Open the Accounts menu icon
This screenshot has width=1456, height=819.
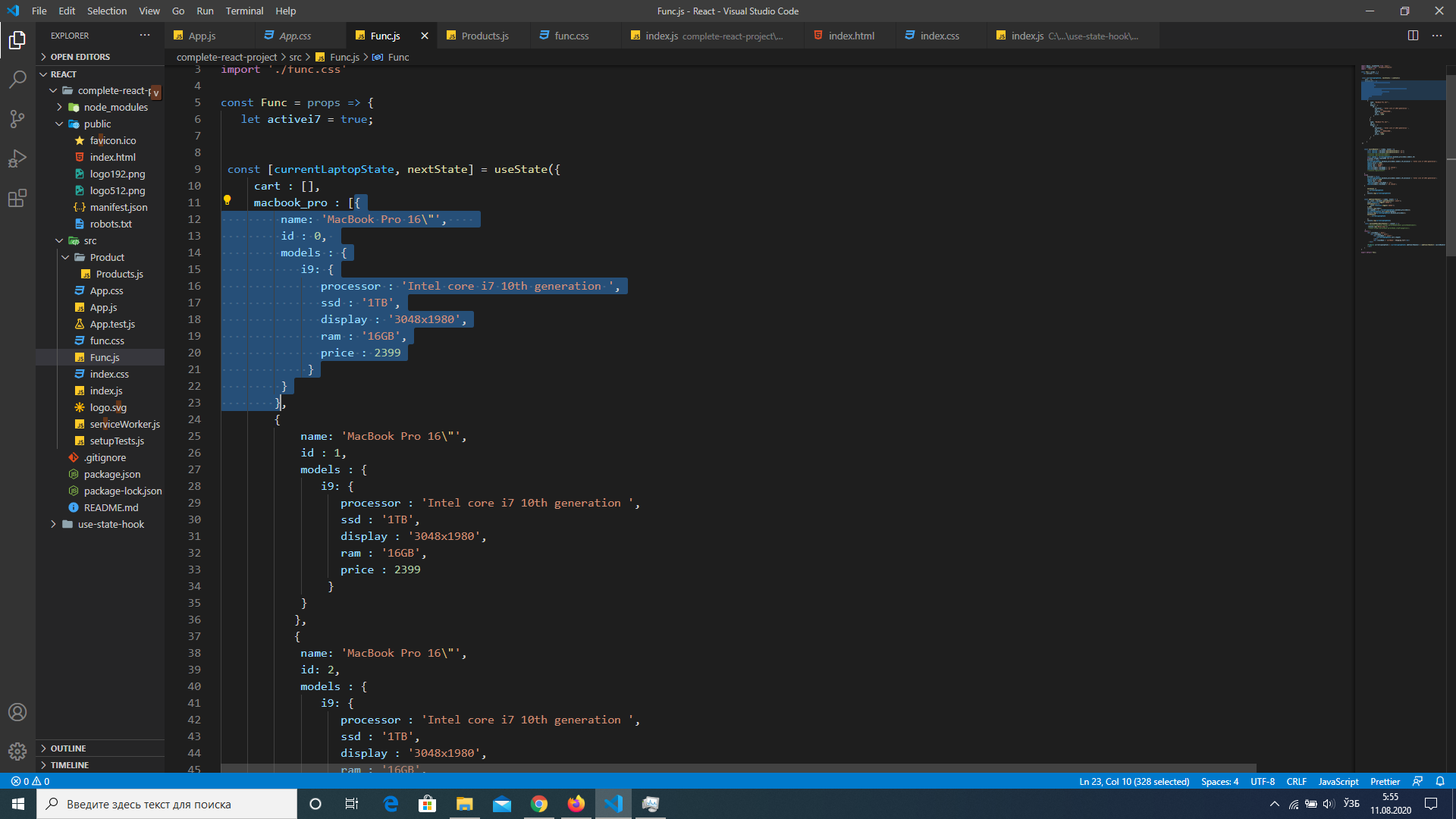(x=17, y=712)
